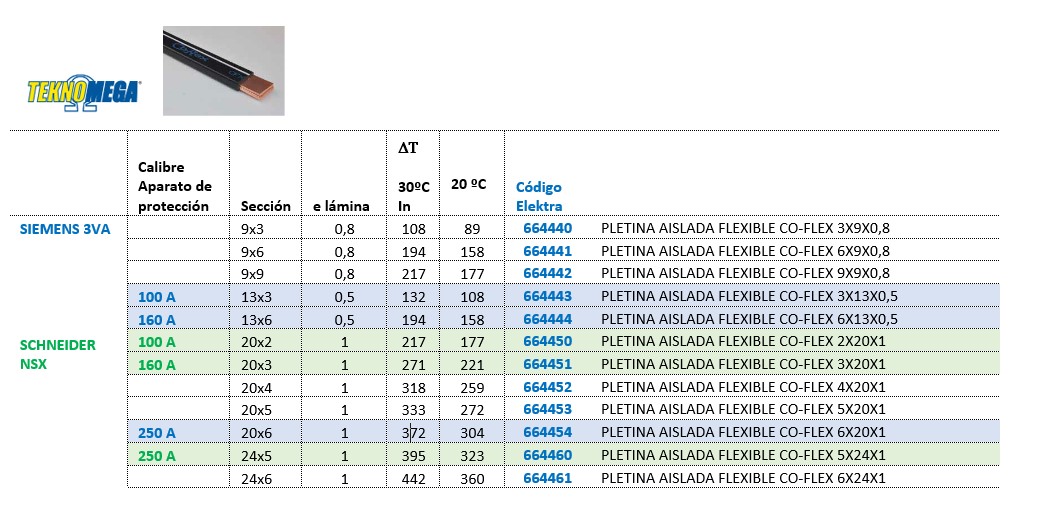Click the ΔT 30ºC In header
The width and height of the screenshot is (1048, 514).
point(414,177)
